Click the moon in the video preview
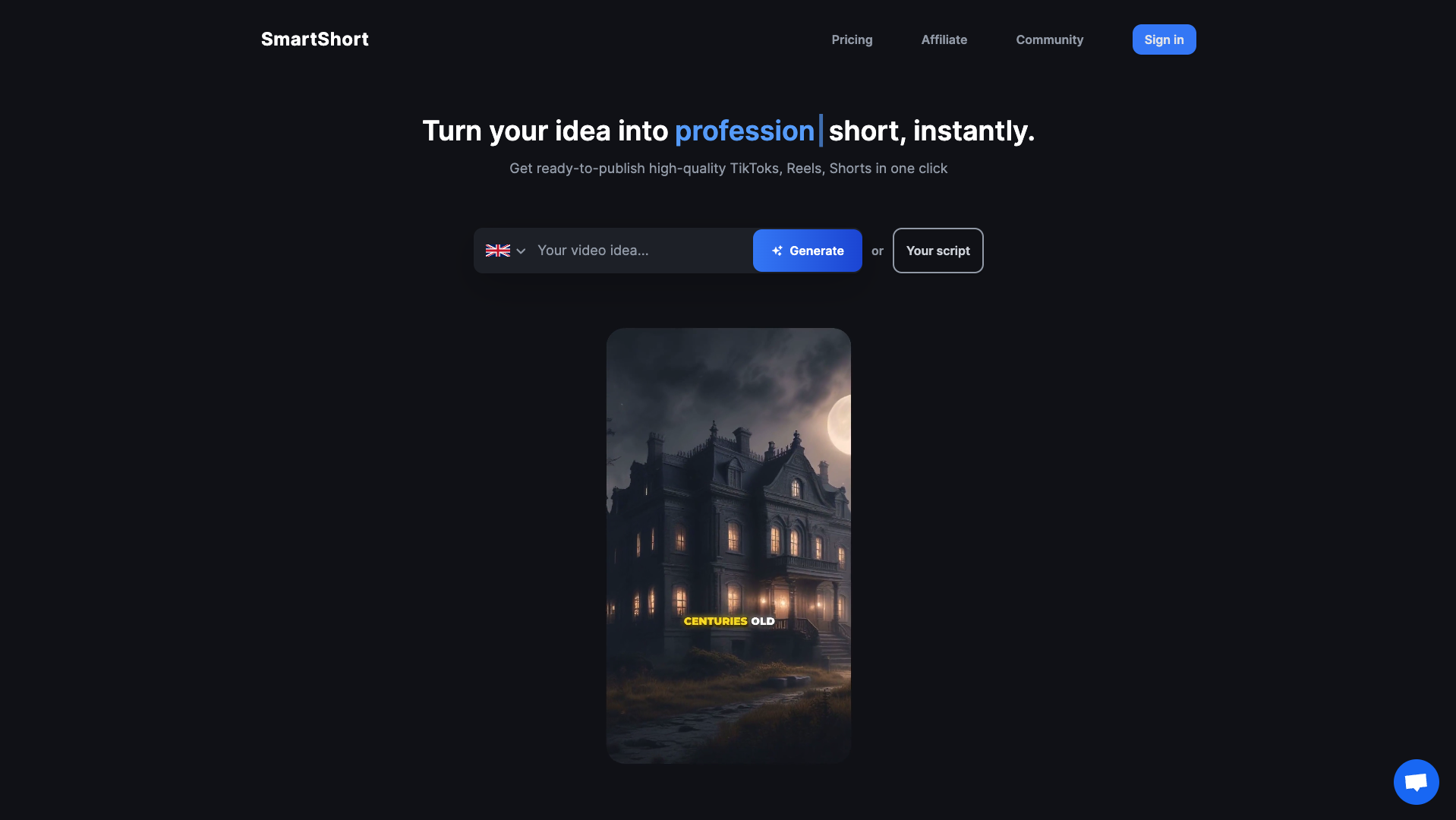 click(840, 425)
